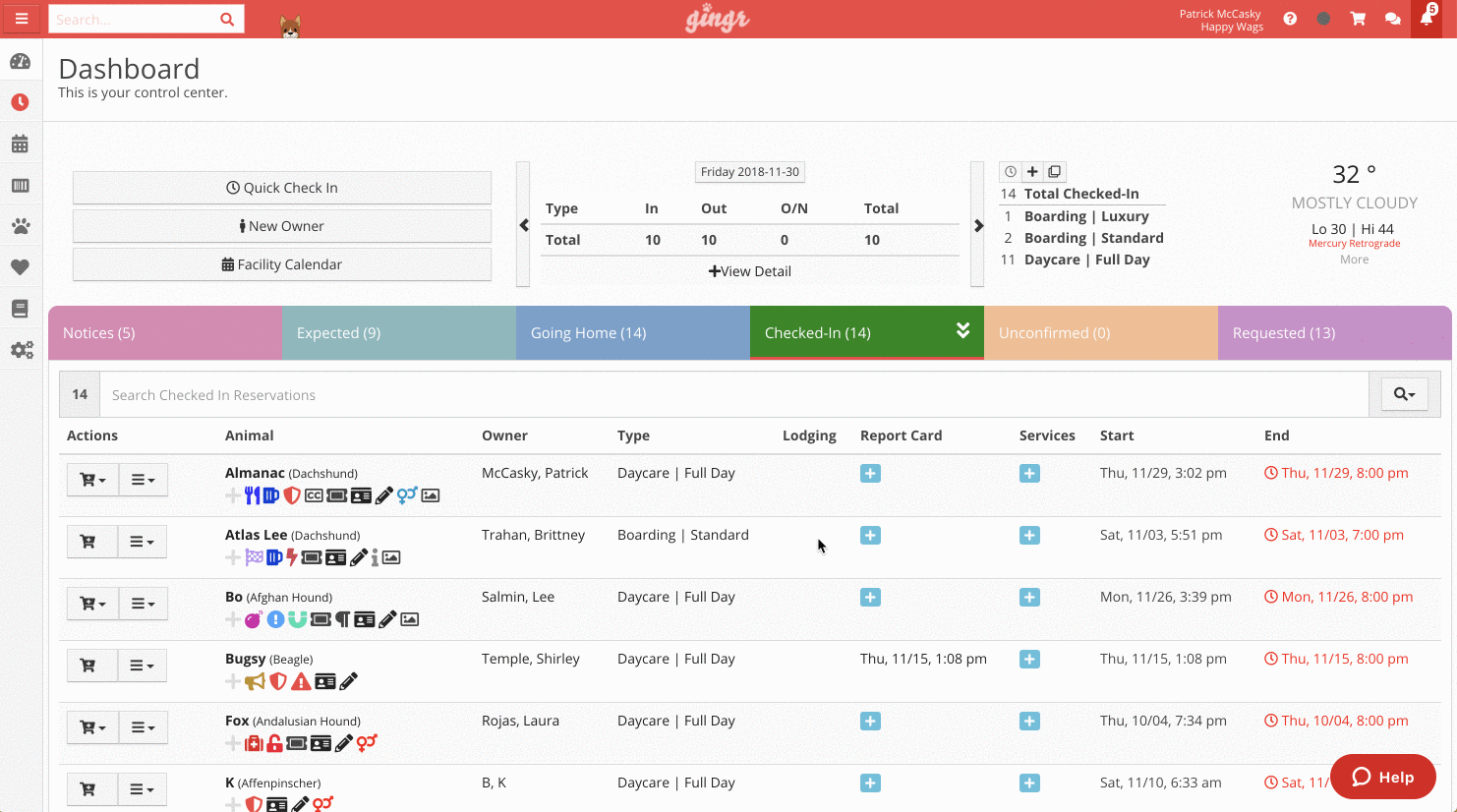Image resolution: width=1457 pixels, height=812 pixels.
Task: Add a report card for Bo
Action: pos(870,597)
